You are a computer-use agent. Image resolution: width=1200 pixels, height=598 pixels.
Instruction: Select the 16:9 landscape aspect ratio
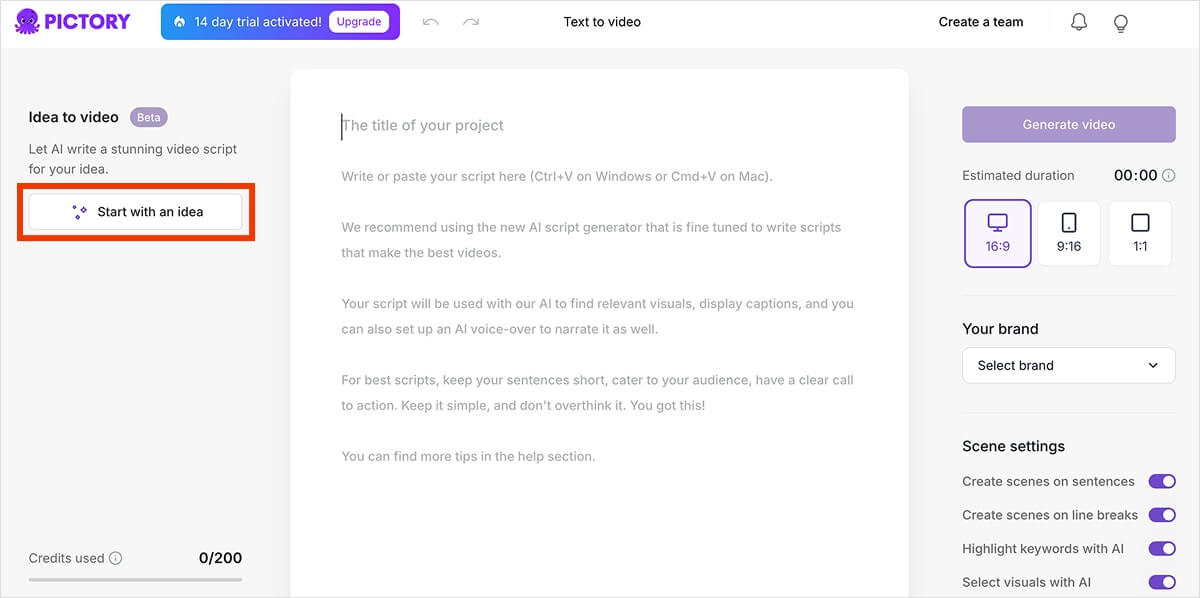(998, 233)
